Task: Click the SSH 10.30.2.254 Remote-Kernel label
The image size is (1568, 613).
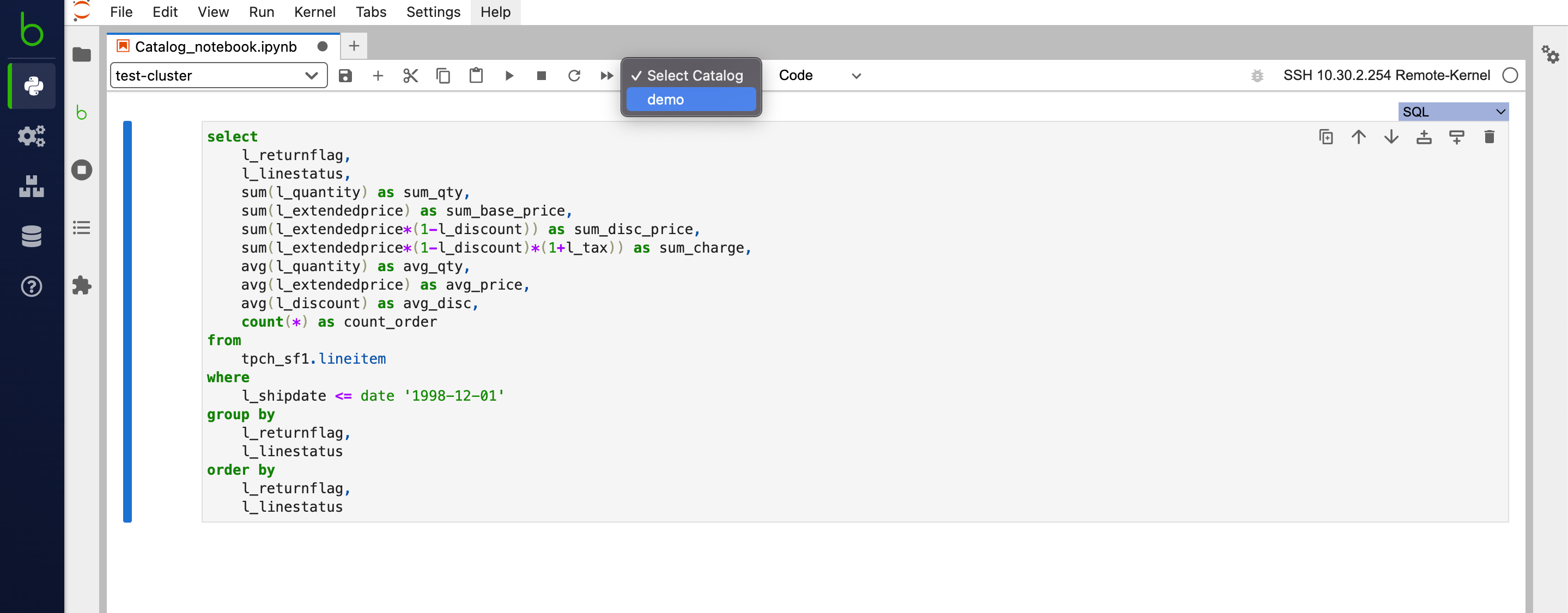Action: 1386,76
